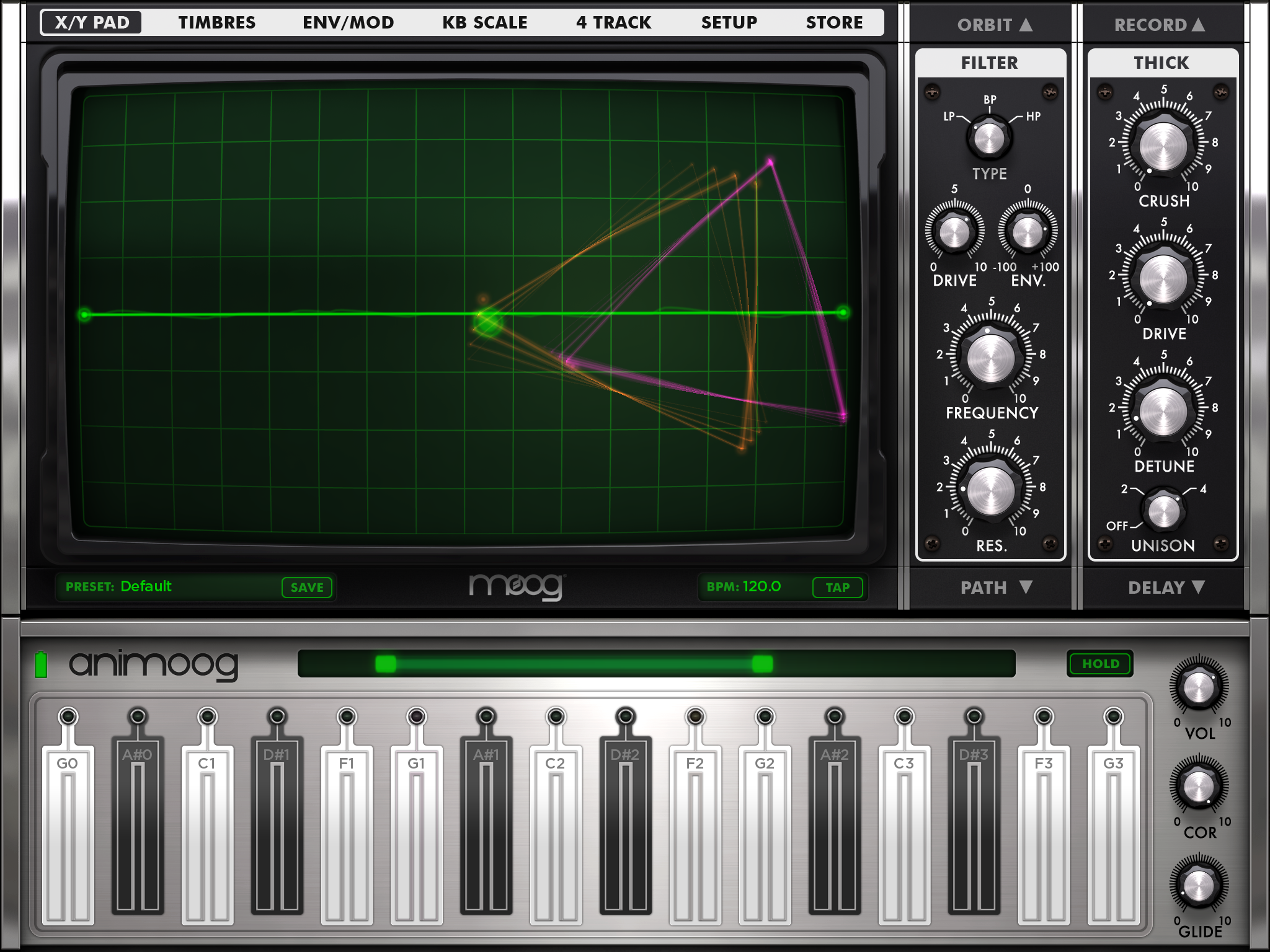The width and height of the screenshot is (1270, 952).
Task: Click the filter DRIVE knob
Action: [x=954, y=232]
